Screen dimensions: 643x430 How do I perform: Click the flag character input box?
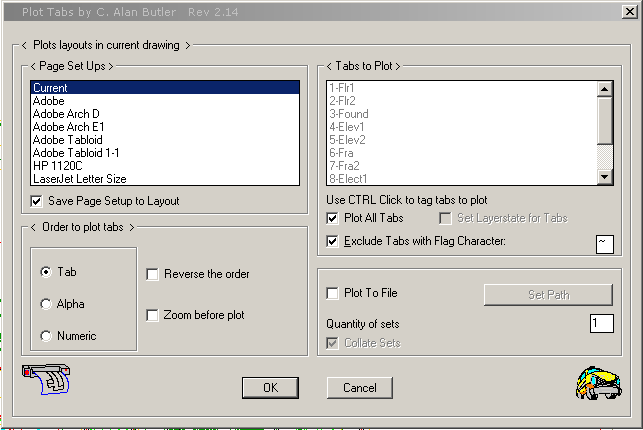[604, 244]
